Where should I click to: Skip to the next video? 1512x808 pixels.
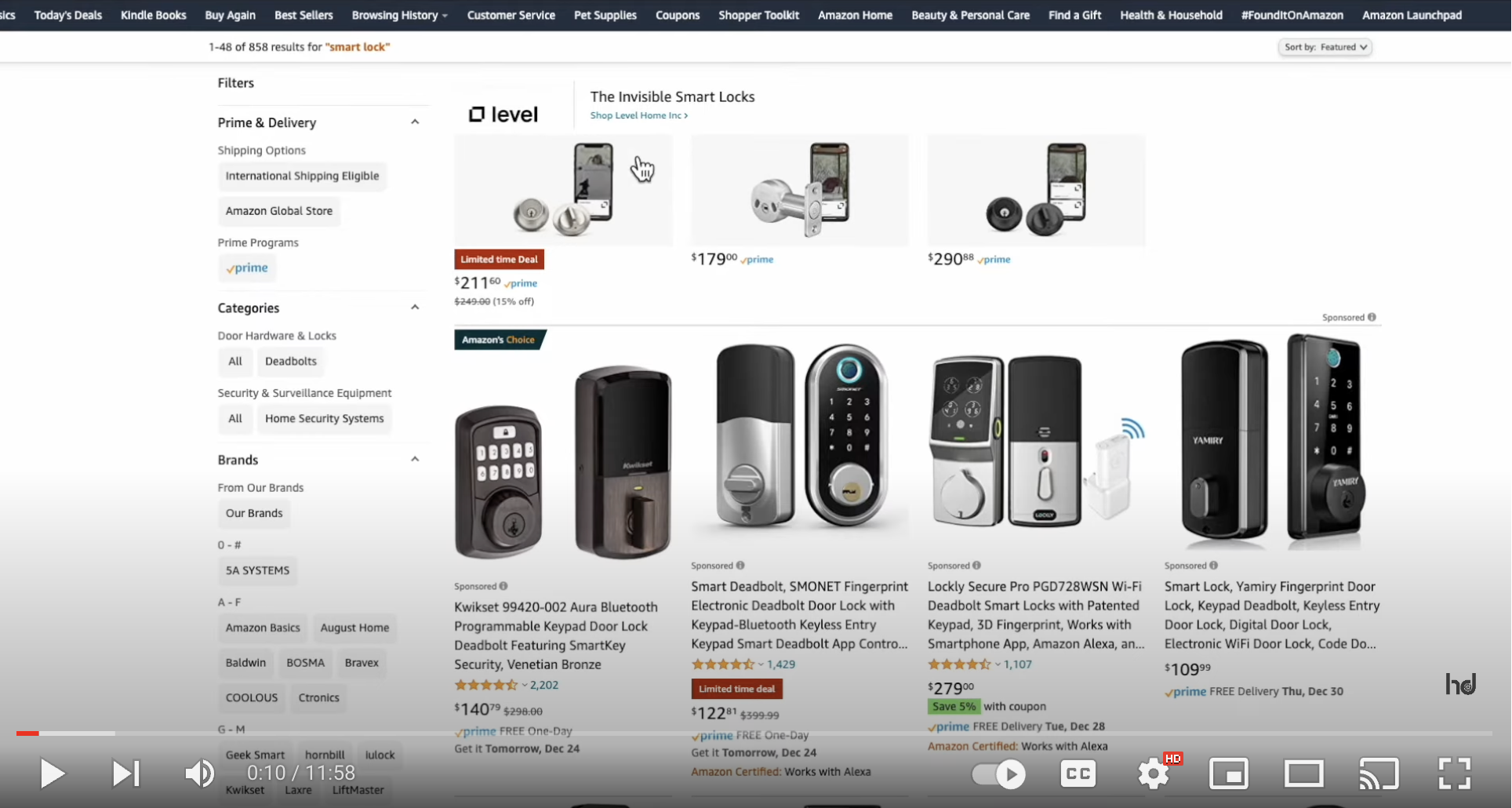[125, 773]
